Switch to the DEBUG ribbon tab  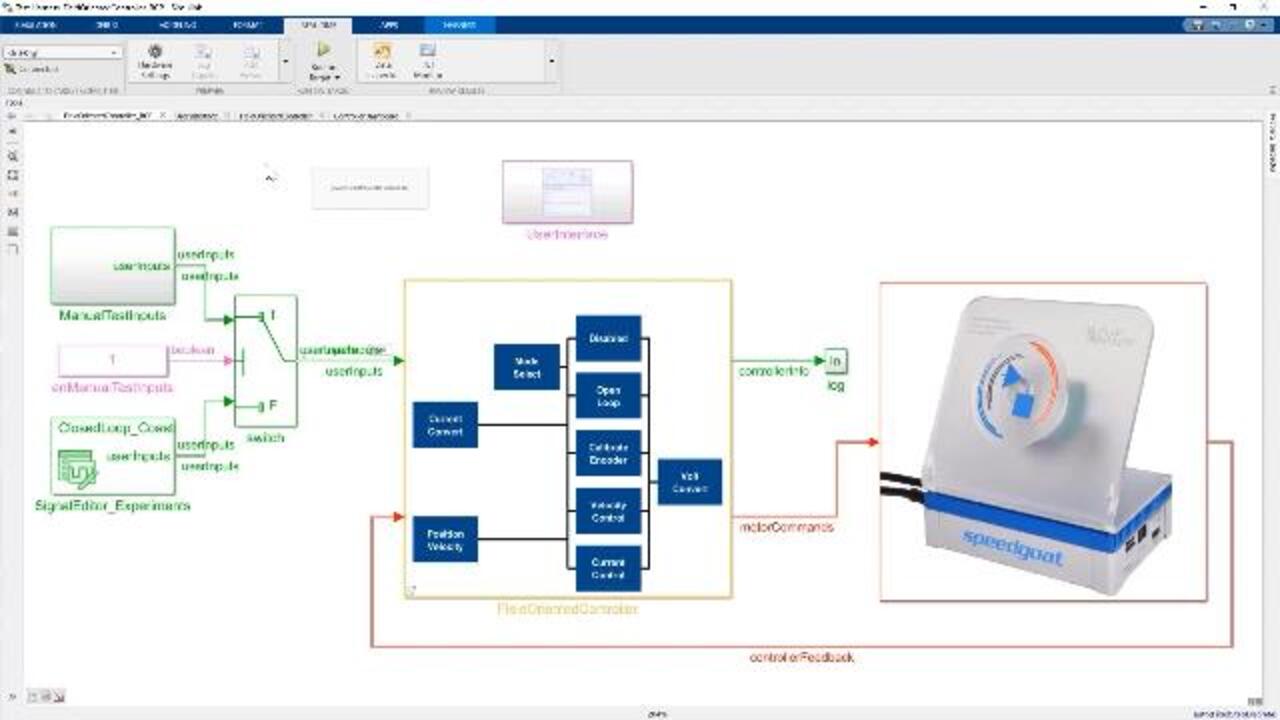point(105,25)
